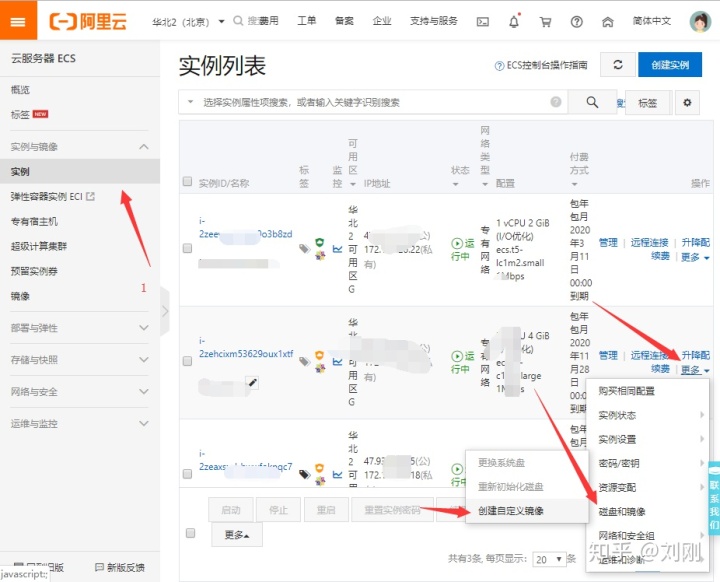Go to the home icon in the top bar
Viewport: 720px width, 582px height.
pos(608,22)
